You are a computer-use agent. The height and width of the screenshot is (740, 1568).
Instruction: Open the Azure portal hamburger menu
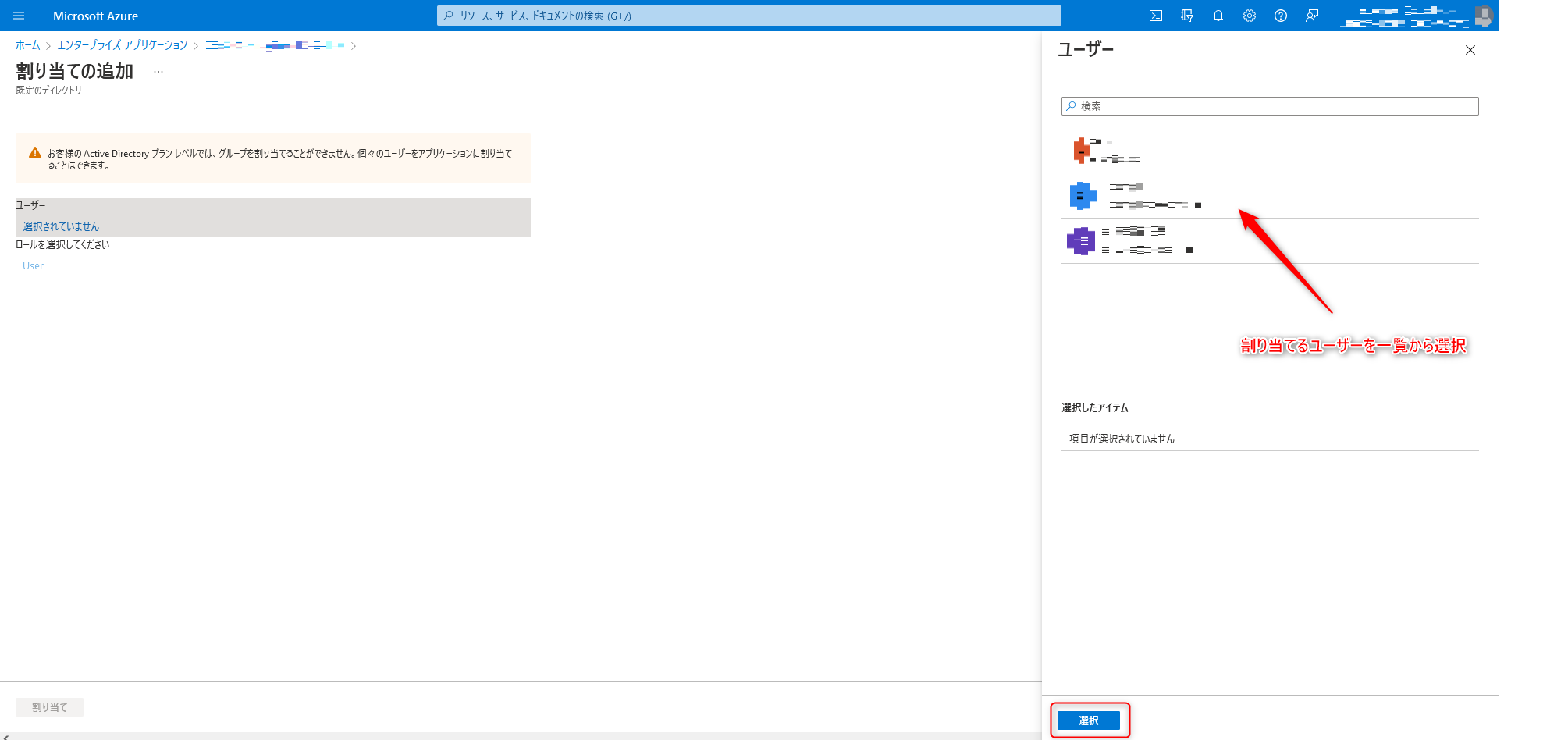(x=19, y=16)
